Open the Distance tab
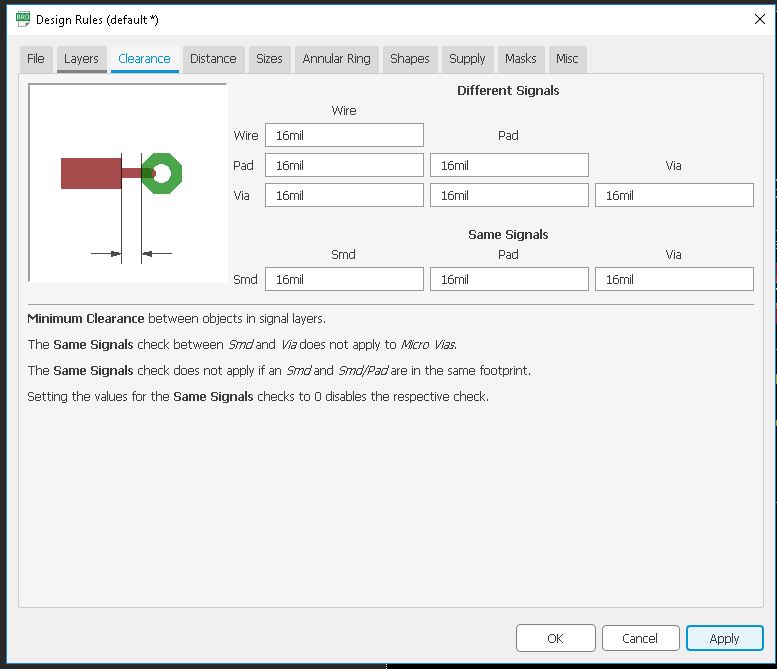Image resolution: width=777 pixels, height=669 pixels. 213,59
